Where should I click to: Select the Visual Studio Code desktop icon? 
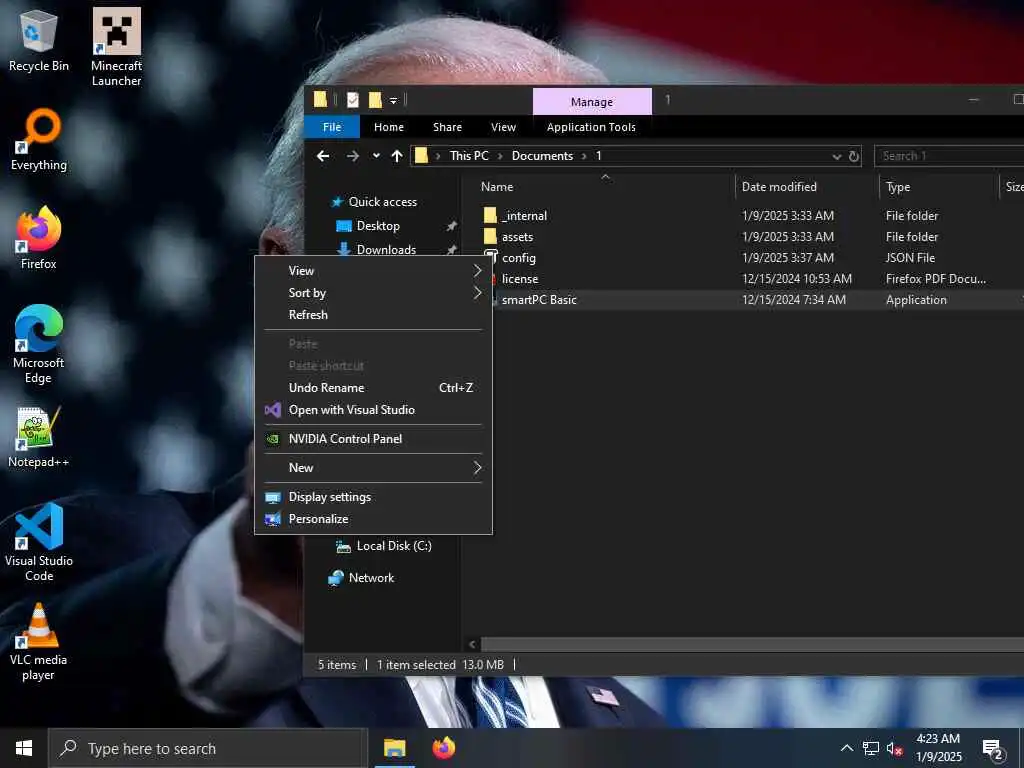pyautogui.click(x=39, y=542)
